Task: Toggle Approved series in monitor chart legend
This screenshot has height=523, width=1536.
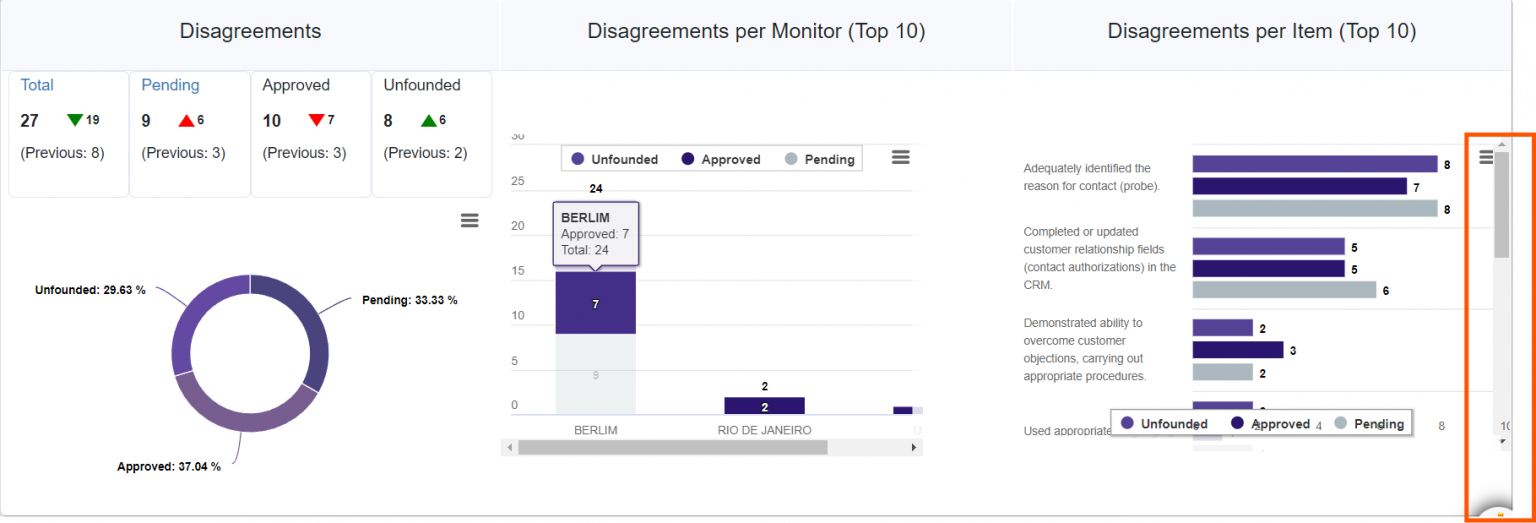Action: tap(720, 159)
